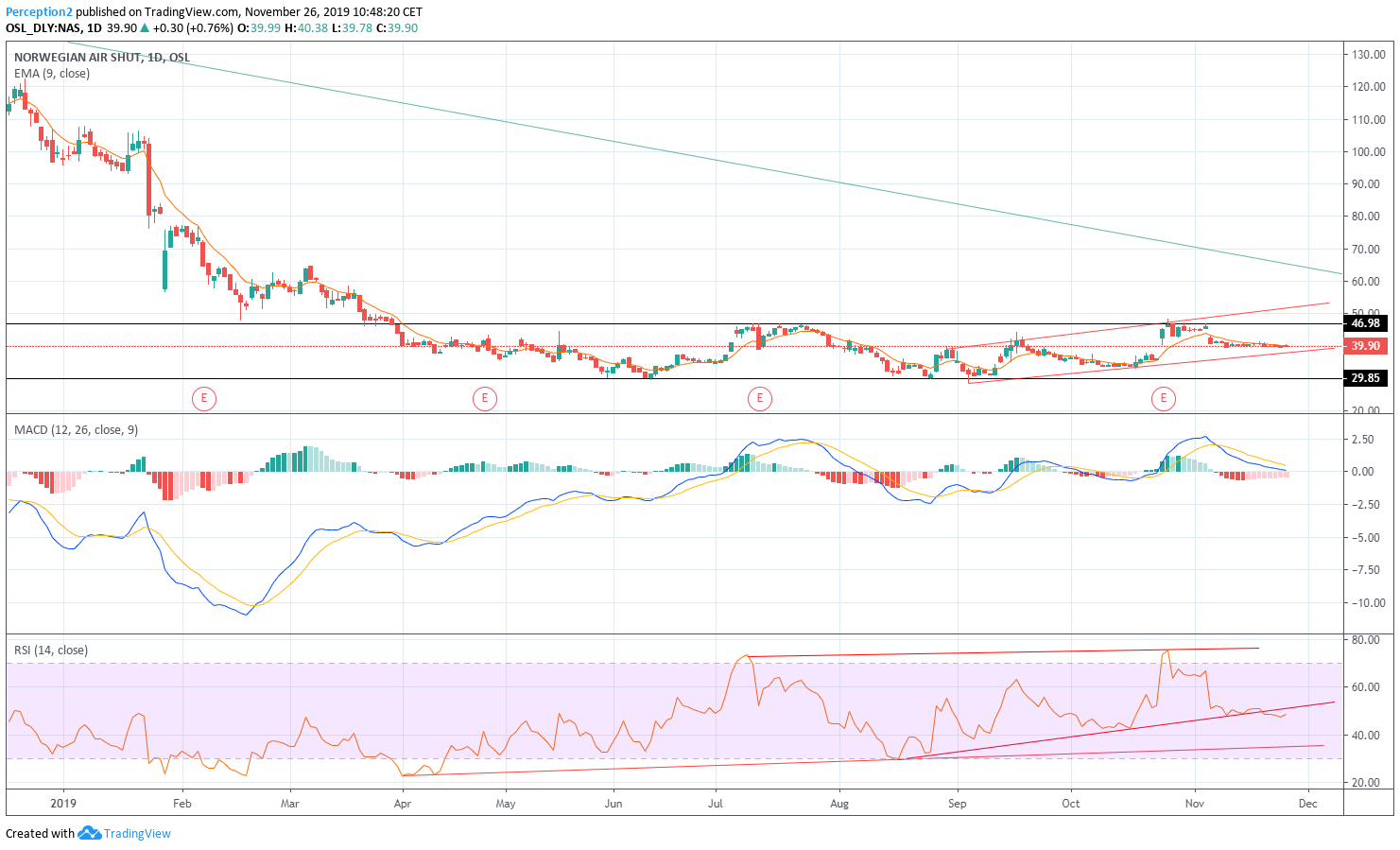This screenshot has height=850, width=1400.
Task: Click the 80.00 RSI axis label
Action: tap(1366, 640)
